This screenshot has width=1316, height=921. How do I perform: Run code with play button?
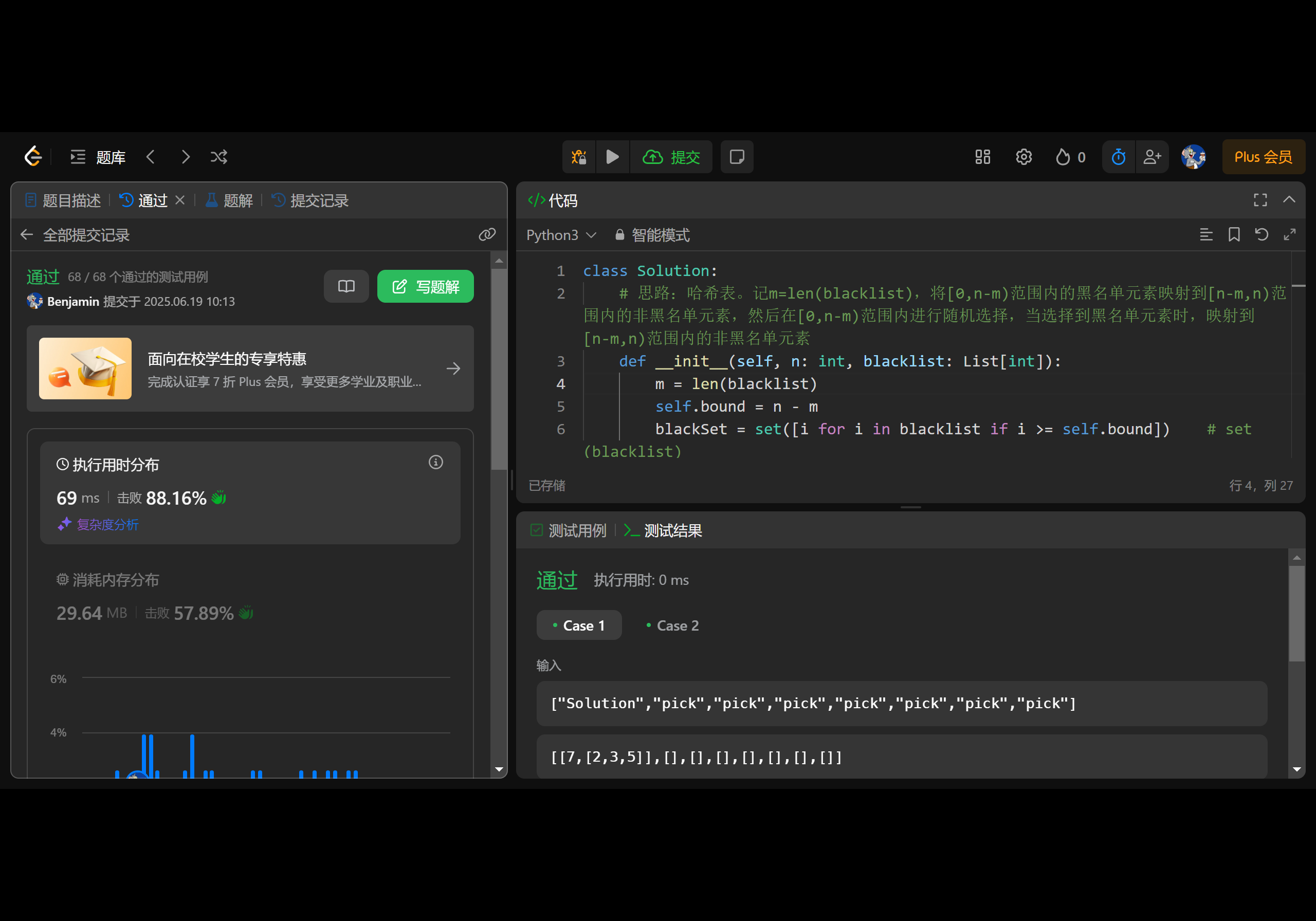pyautogui.click(x=612, y=157)
